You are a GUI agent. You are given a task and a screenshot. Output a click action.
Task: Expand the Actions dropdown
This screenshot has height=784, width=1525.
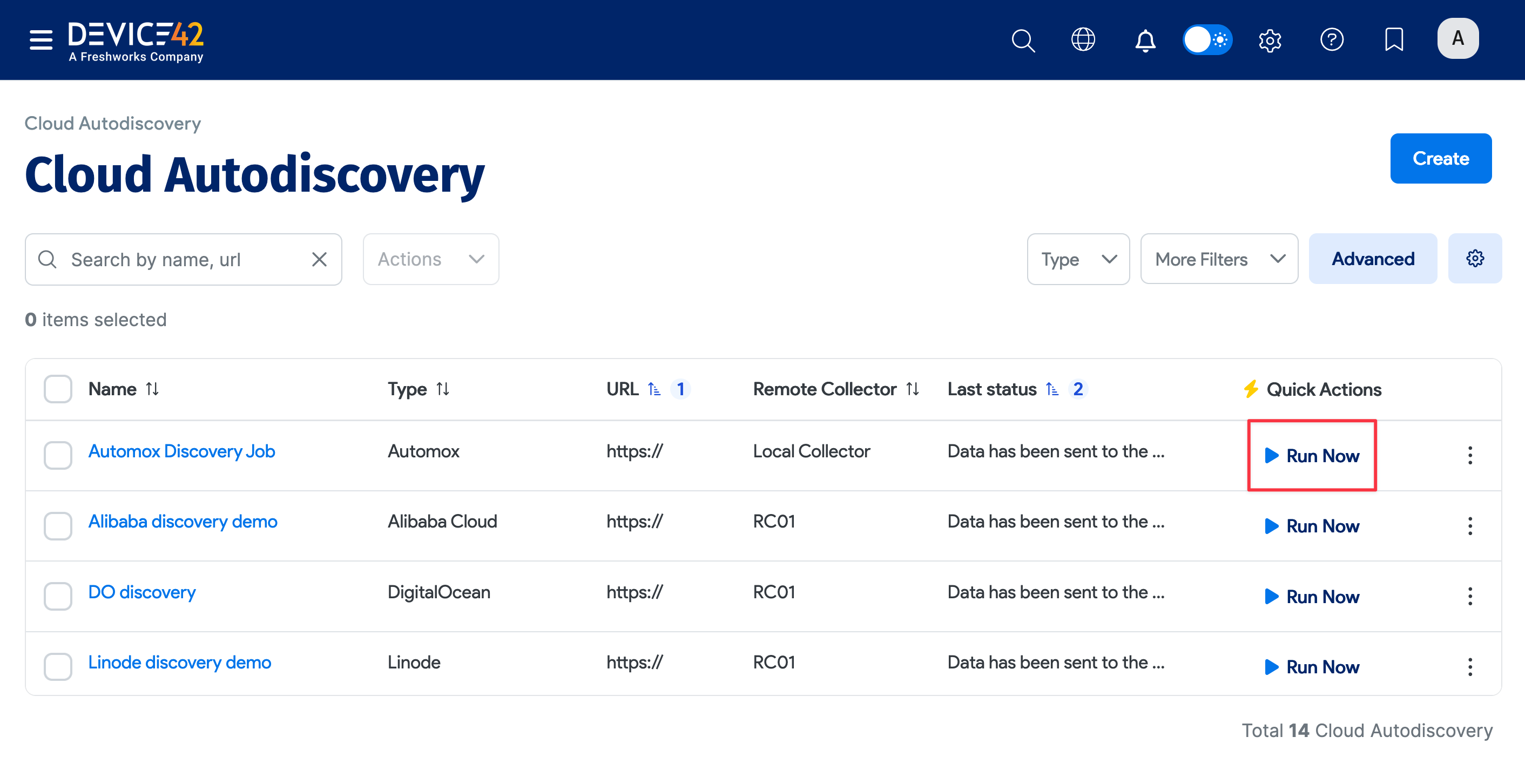pyautogui.click(x=430, y=259)
